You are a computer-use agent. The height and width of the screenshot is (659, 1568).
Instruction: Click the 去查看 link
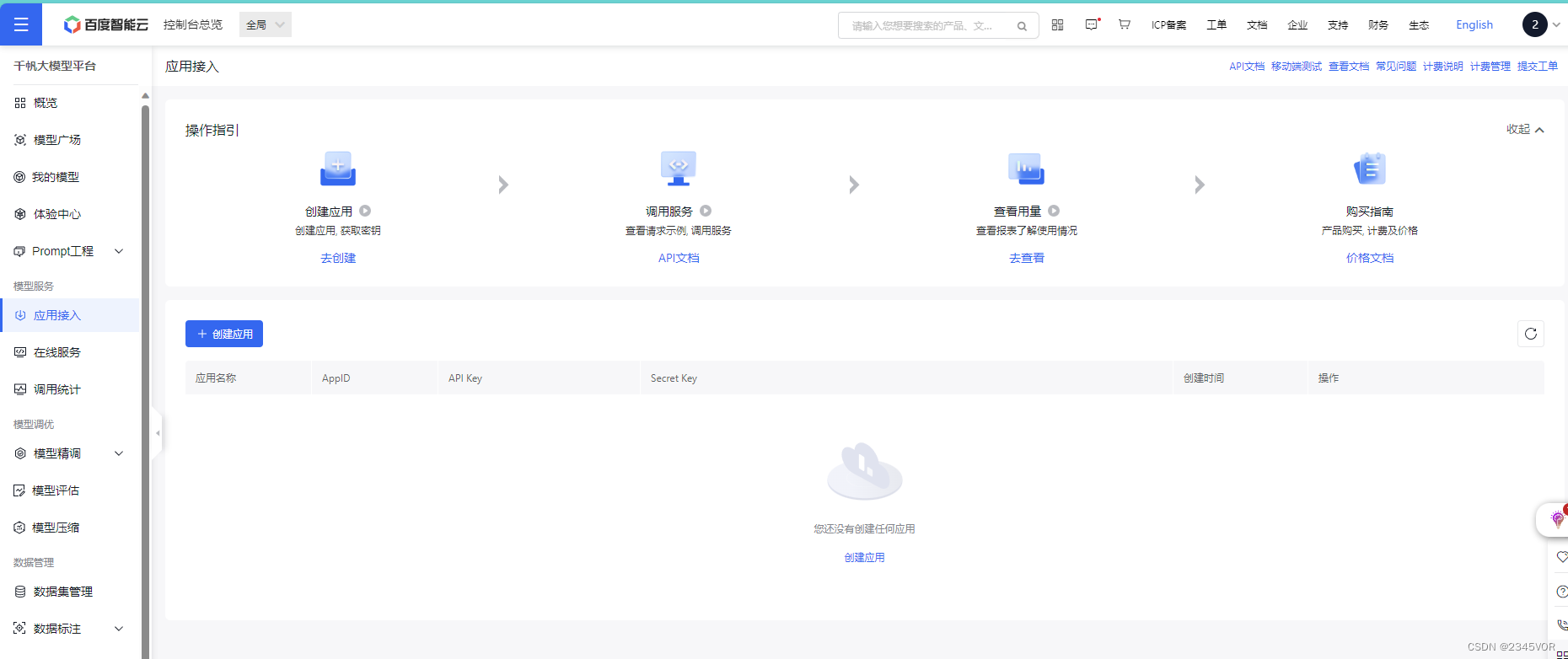tap(1027, 258)
